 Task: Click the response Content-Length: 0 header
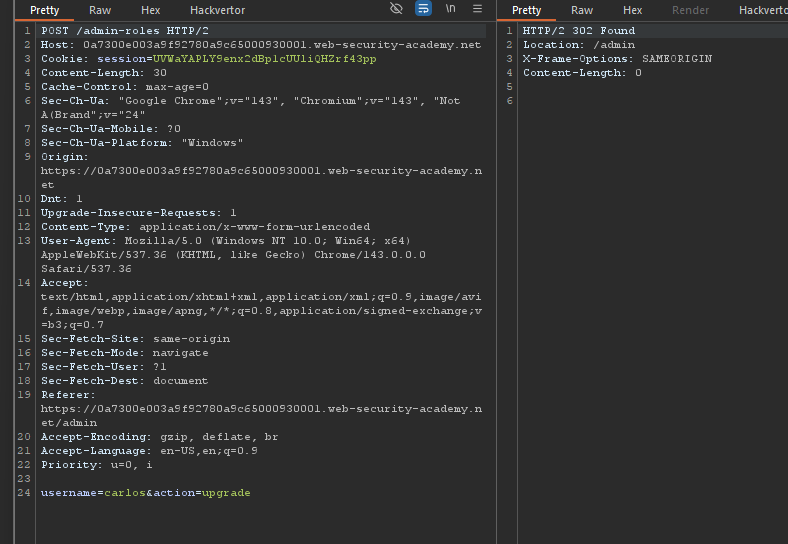[x=582, y=73]
